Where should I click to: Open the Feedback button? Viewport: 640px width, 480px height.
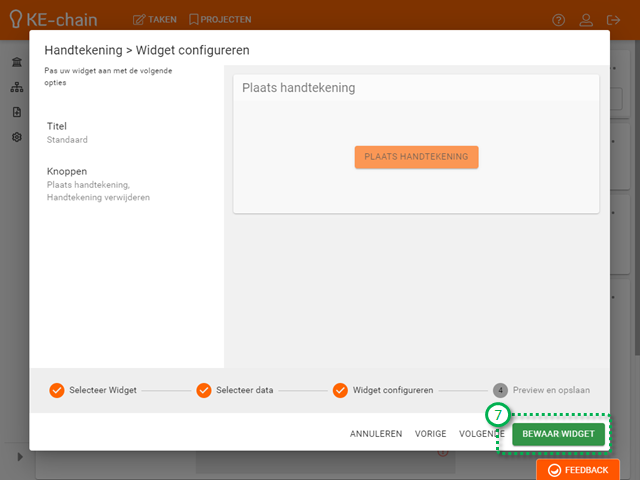[577, 469]
